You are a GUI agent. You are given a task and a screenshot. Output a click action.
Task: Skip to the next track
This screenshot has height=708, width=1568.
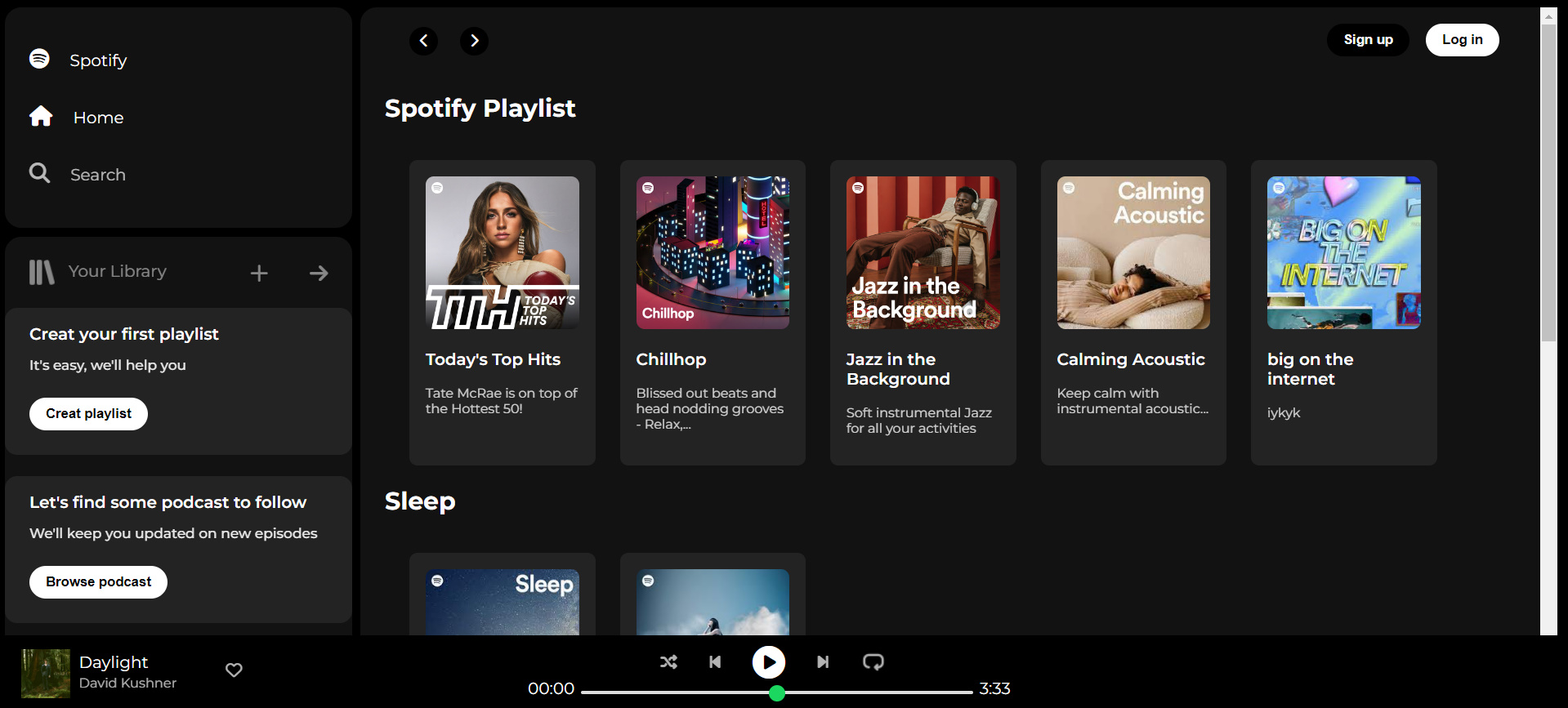click(x=822, y=661)
